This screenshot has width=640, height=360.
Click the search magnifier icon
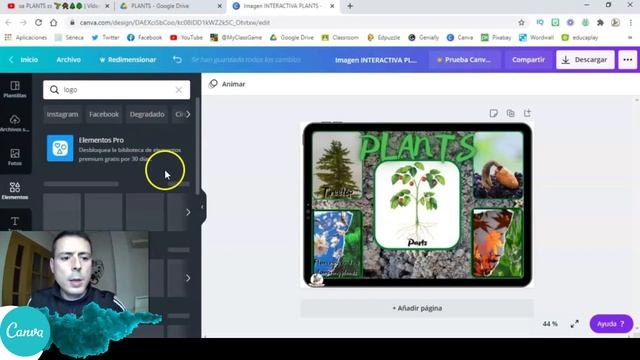(54, 90)
